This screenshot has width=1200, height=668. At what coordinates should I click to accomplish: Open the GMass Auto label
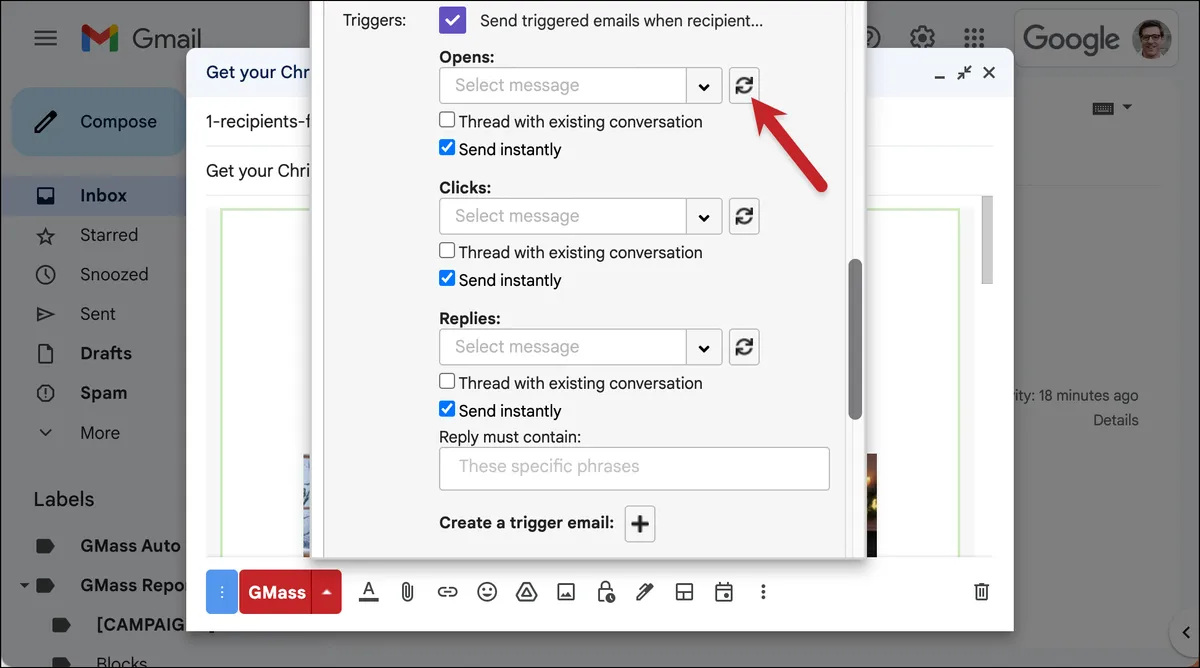130,546
